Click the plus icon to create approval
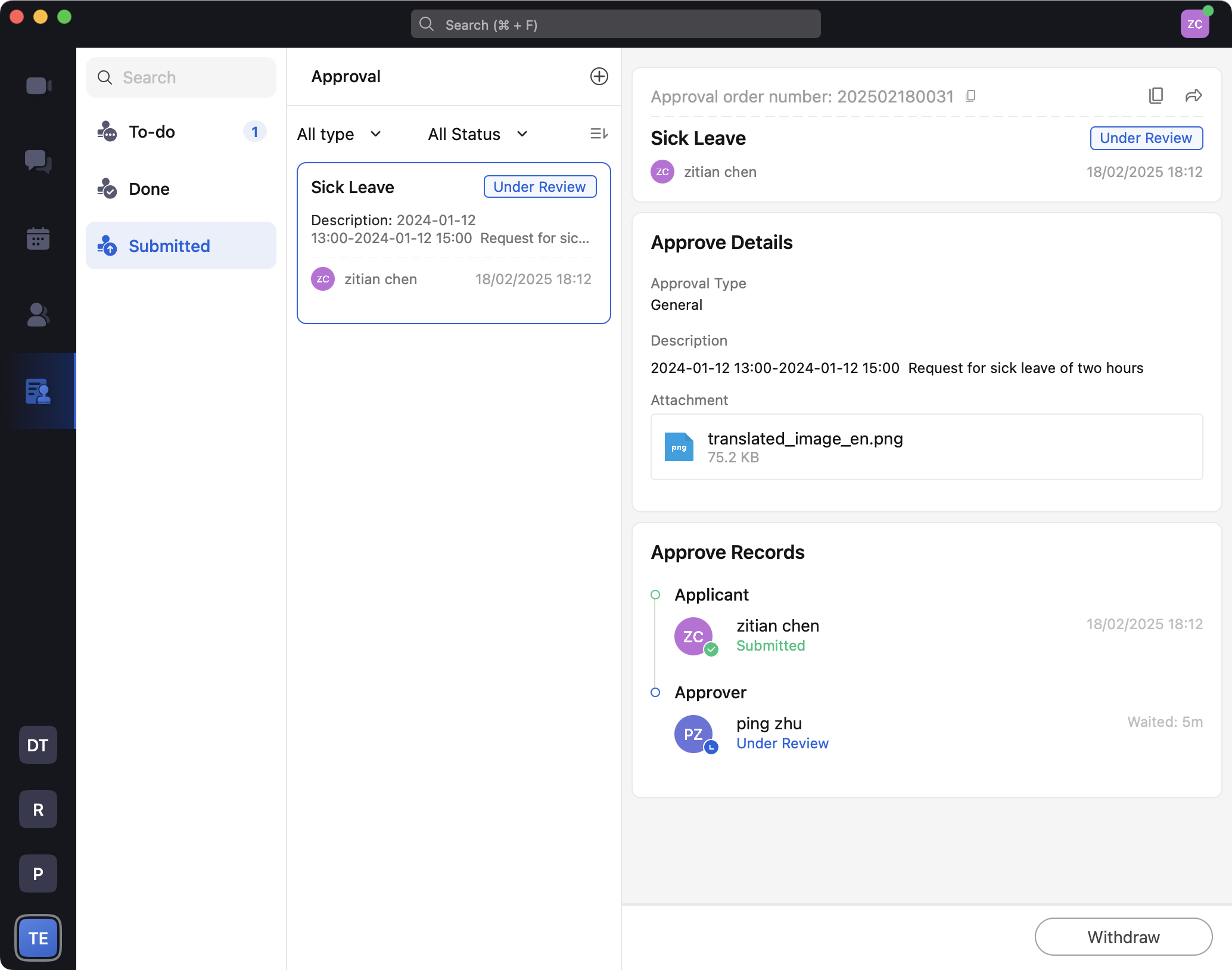1232x970 pixels. pyautogui.click(x=599, y=76)
